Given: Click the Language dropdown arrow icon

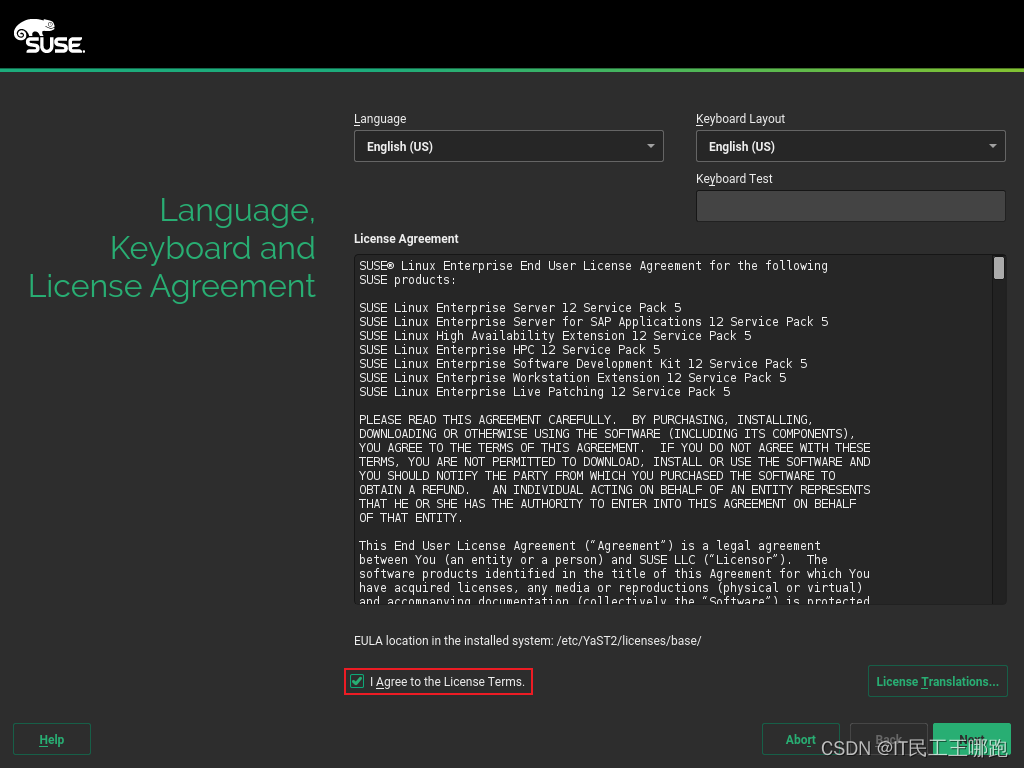Looking at the screenshot, I should point(651,146).
